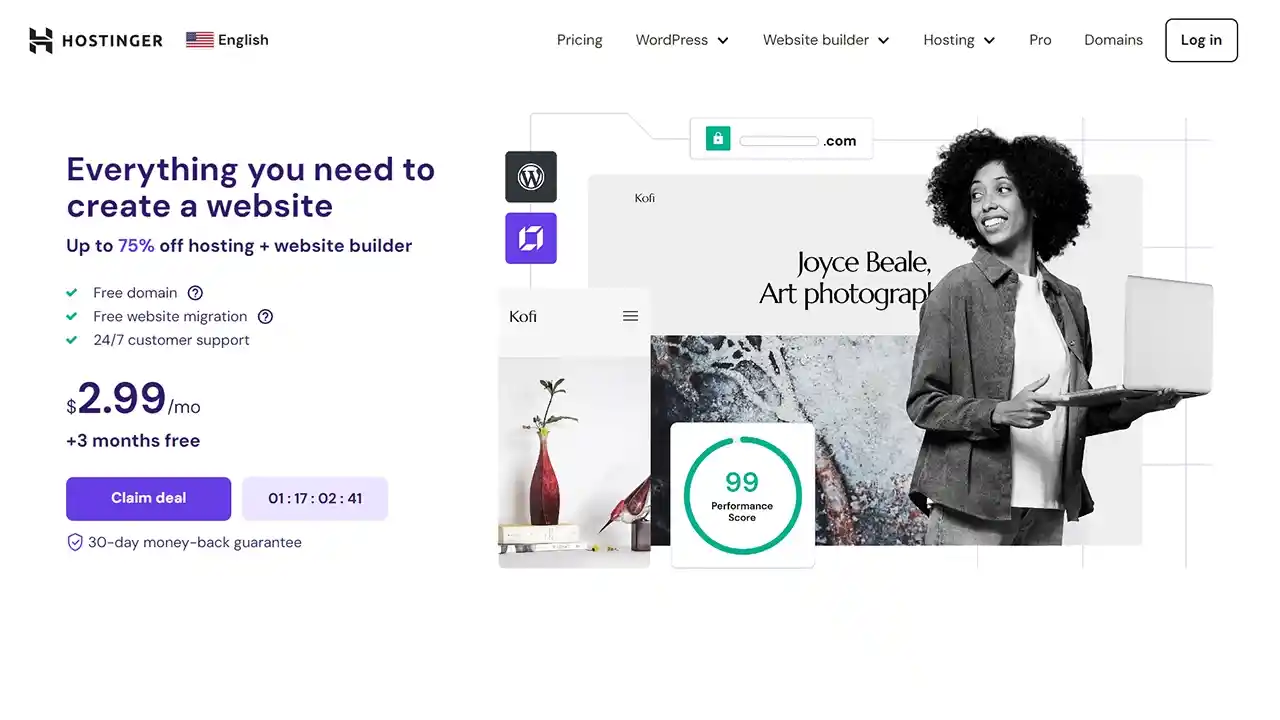Click the Hostinger logo
Image resolution: width=1280 pixels, height=720 pixels.
[x=95, y=40]
